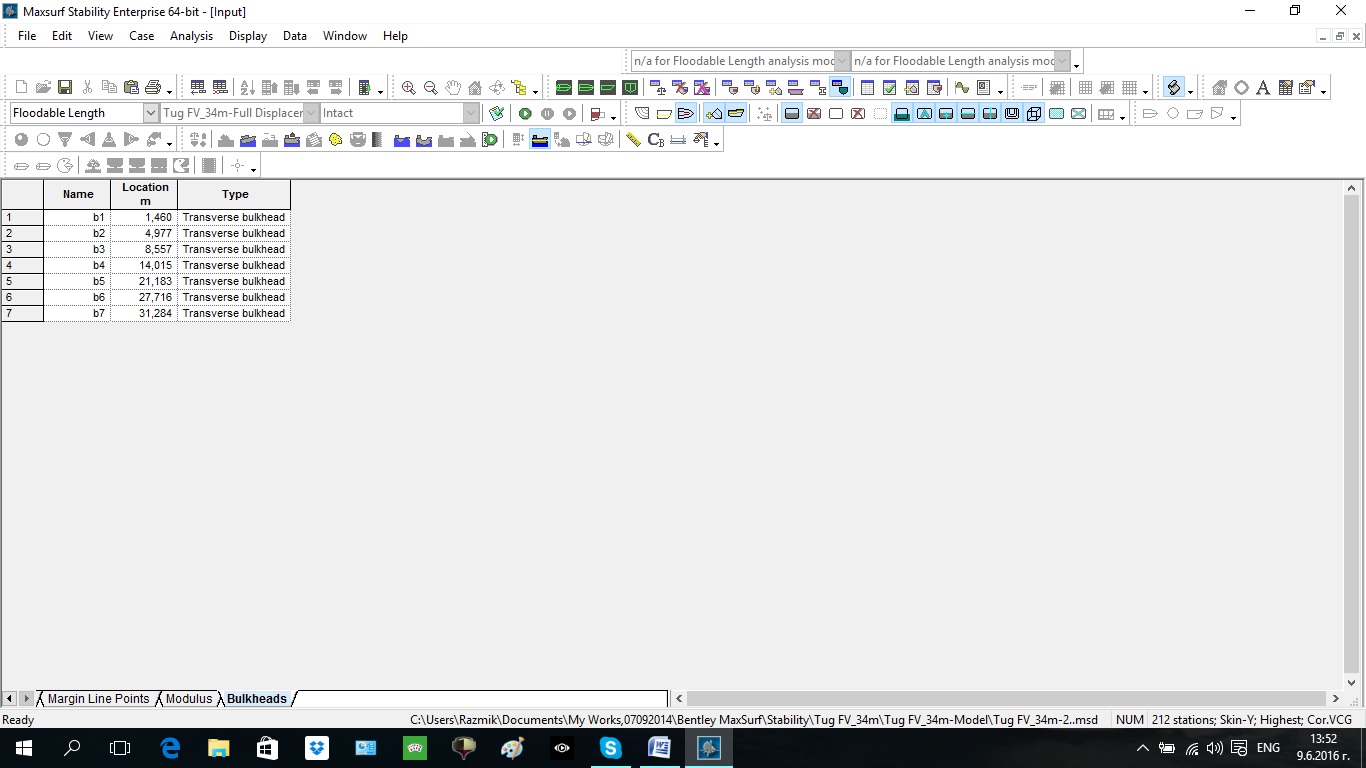The width and height of the screenshot is (1366, 768).
Task: Toggle the highlighted render brush button
Action: [1174, 88]
